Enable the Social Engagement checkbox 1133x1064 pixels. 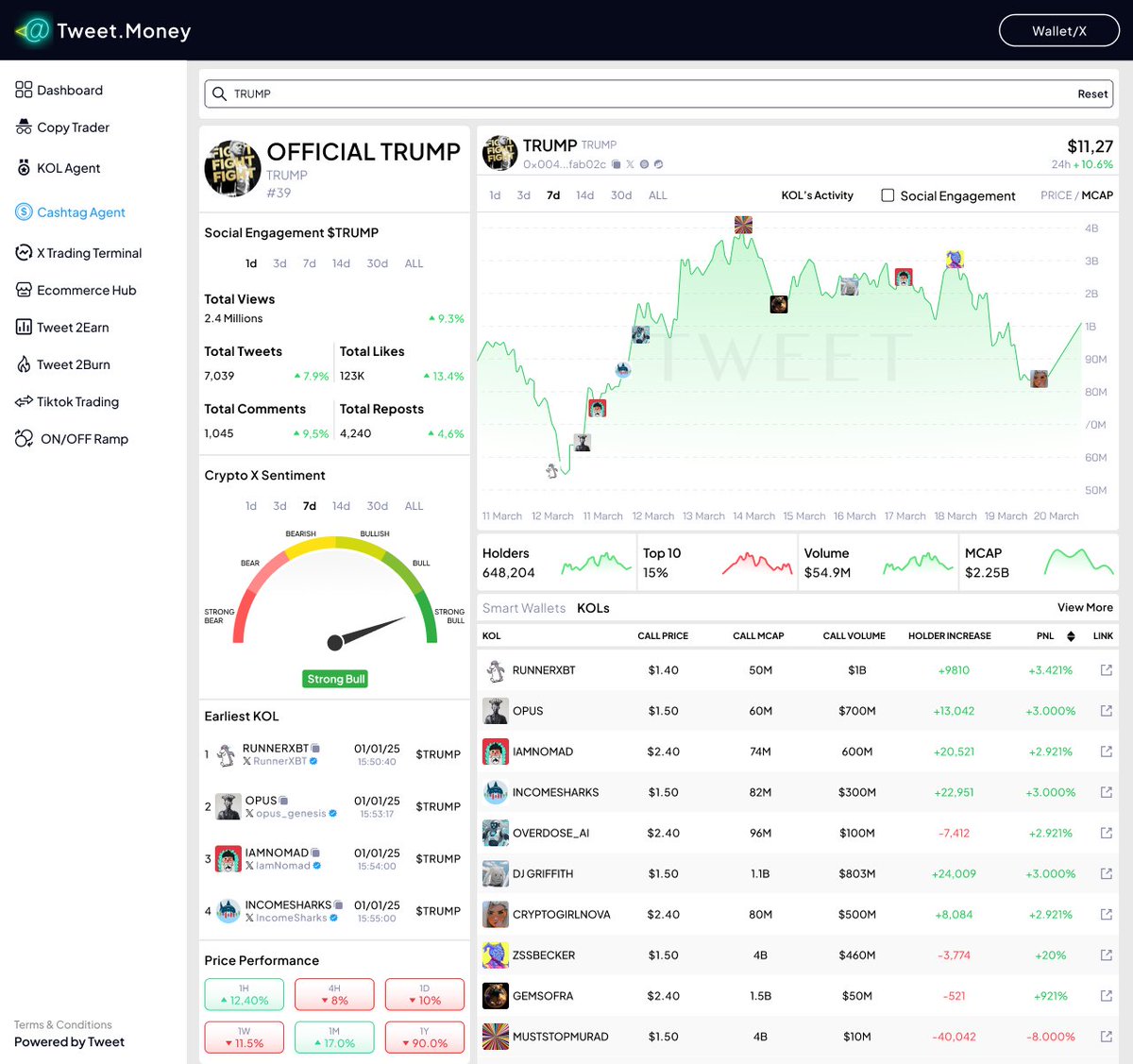(x=888, y=195)
